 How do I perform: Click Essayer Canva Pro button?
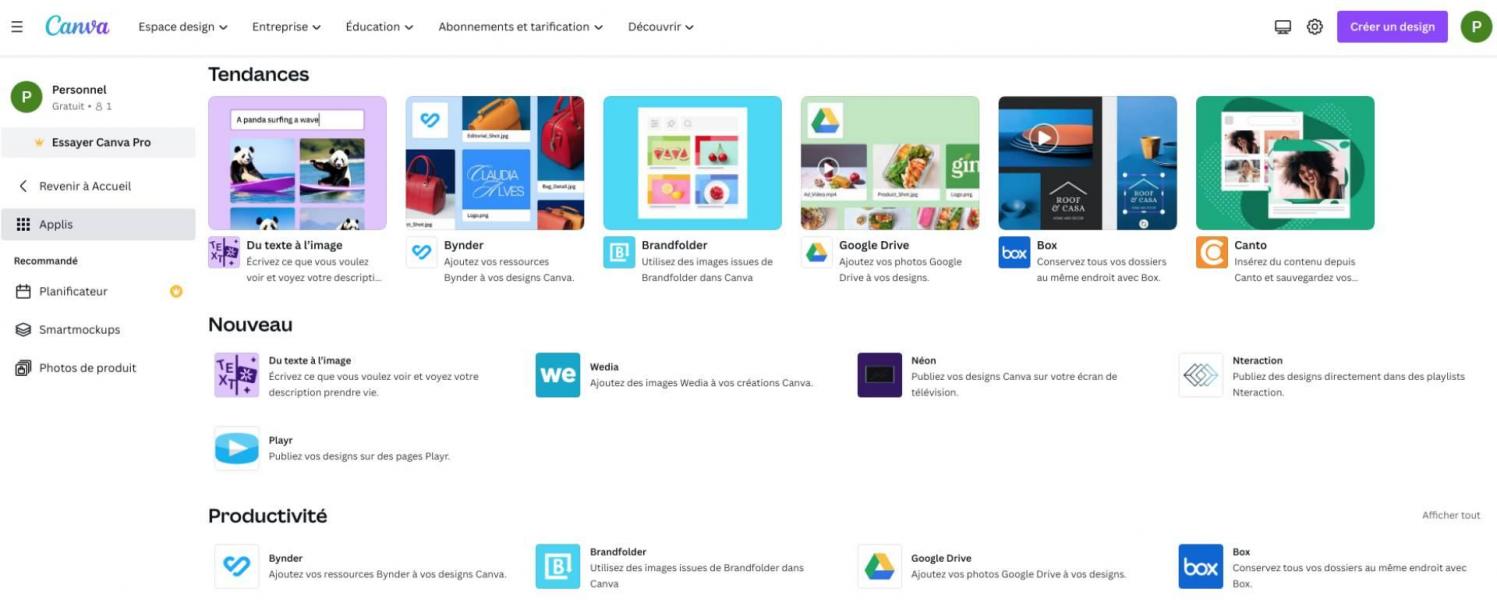(x=98, y=142)
